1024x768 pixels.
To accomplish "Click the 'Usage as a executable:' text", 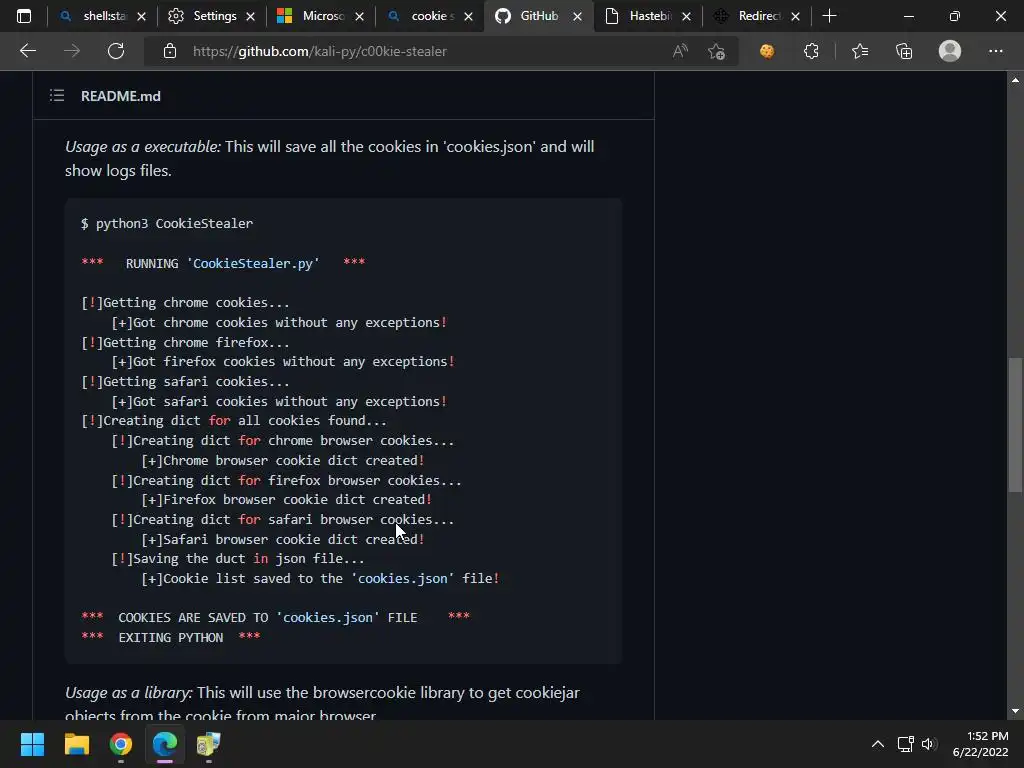I will click(x=143, y=147).
